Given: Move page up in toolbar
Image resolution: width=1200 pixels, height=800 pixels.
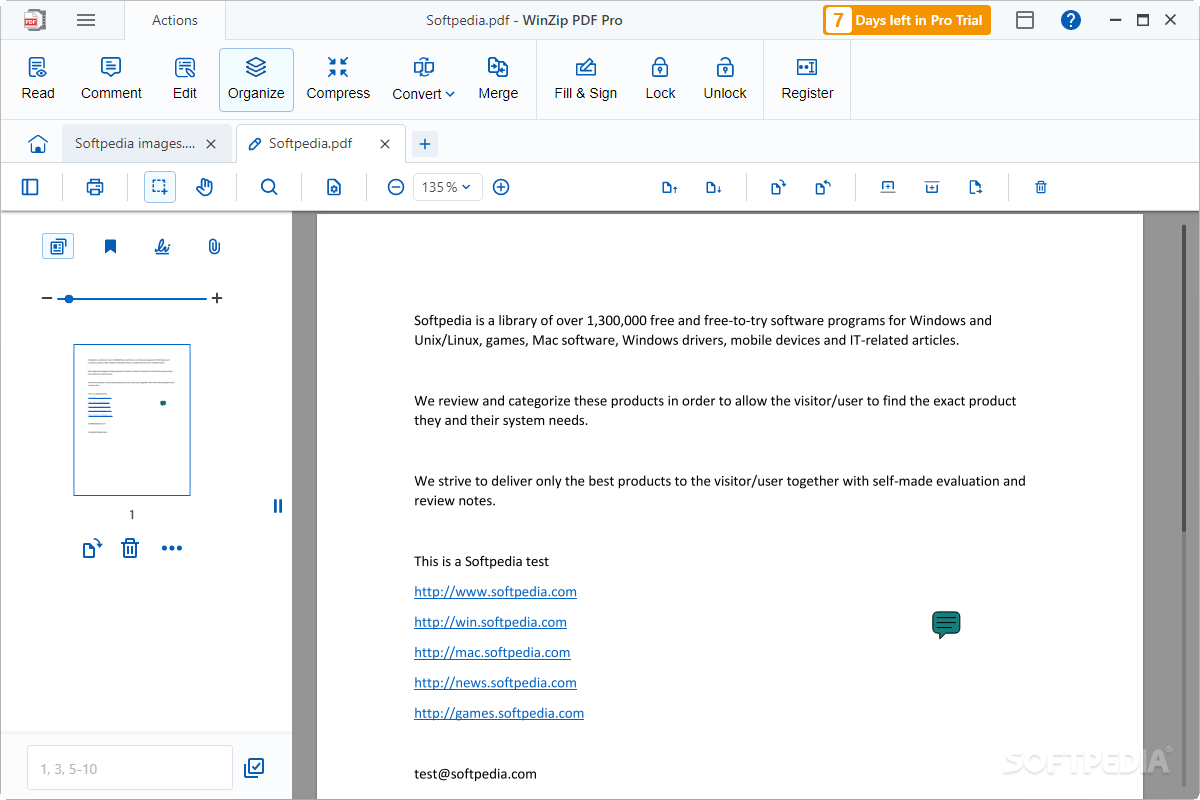Looking at the screenshot, I should [670, 187].
